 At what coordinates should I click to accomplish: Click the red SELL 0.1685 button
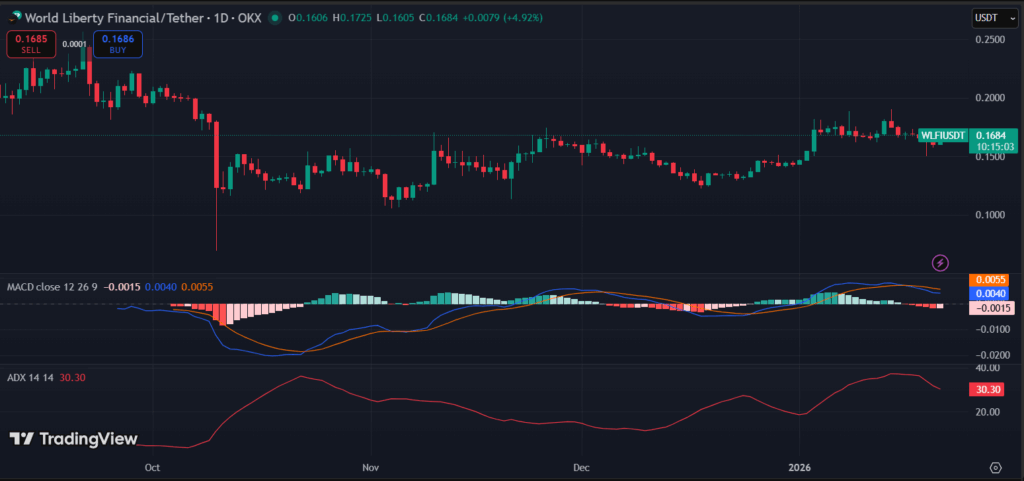point(31,45)
